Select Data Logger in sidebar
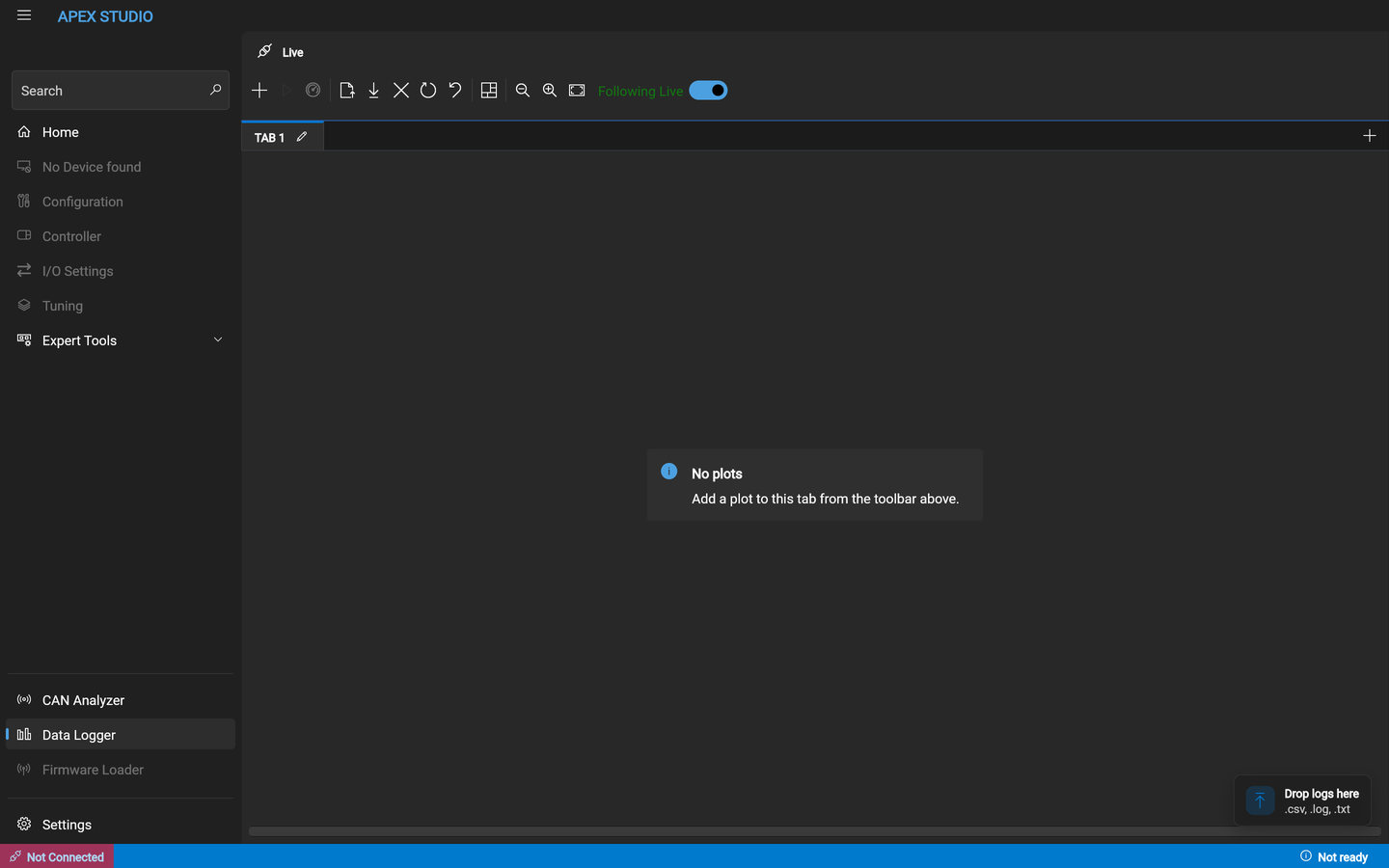The image size is (1389, 868). 121,735
